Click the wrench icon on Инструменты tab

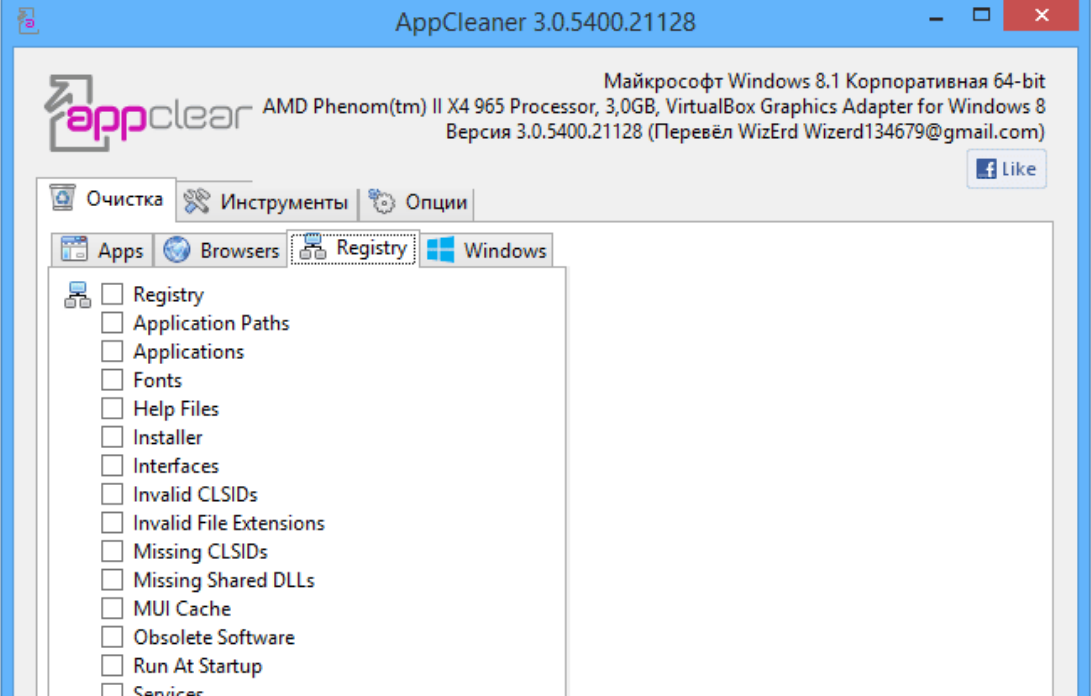pos(197,202)
